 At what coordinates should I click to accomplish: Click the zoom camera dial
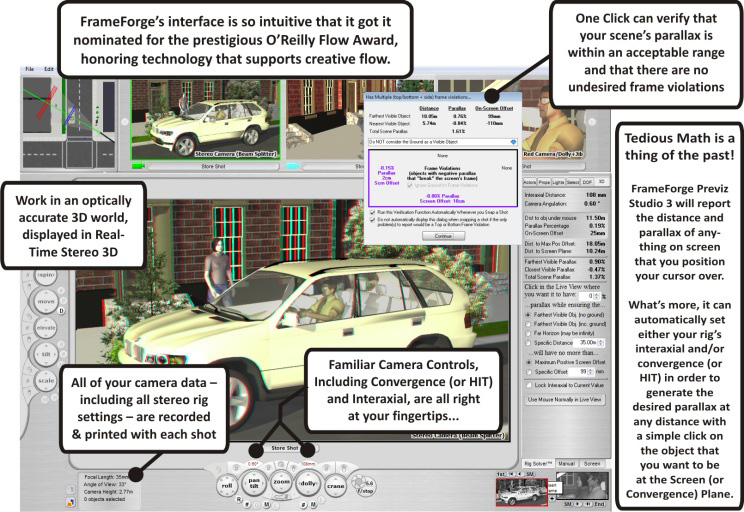coord(281,482)
